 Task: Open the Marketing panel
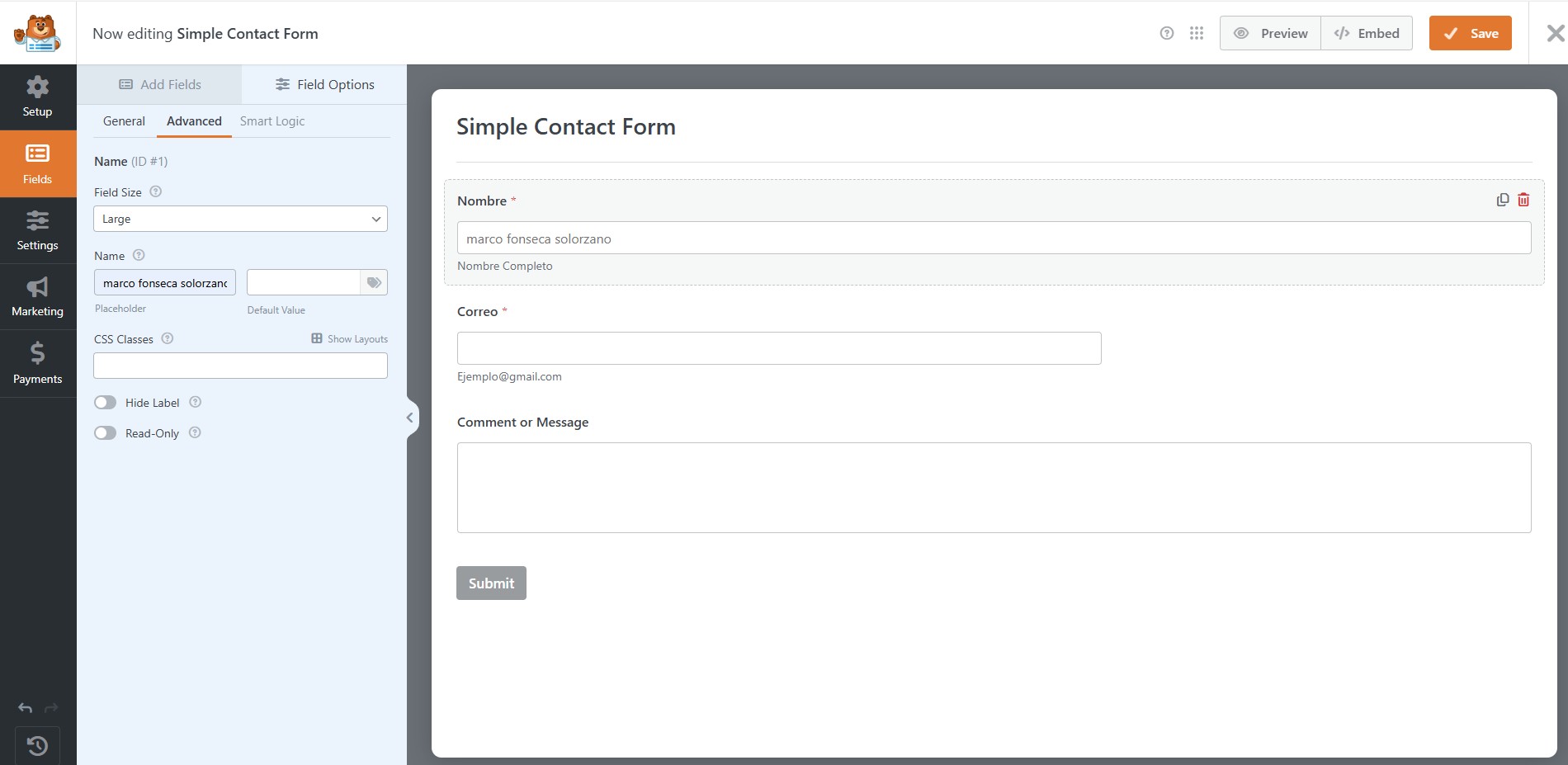[x=37, y=296]
